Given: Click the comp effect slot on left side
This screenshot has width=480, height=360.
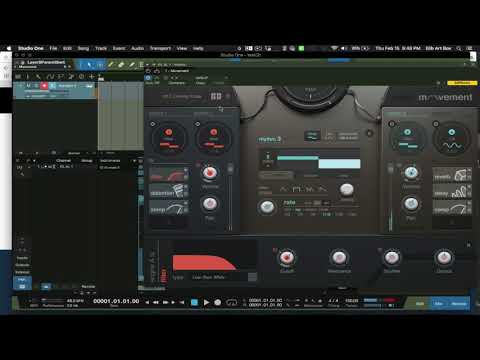Looking at the screenshot, I should (x=168, y=208).
